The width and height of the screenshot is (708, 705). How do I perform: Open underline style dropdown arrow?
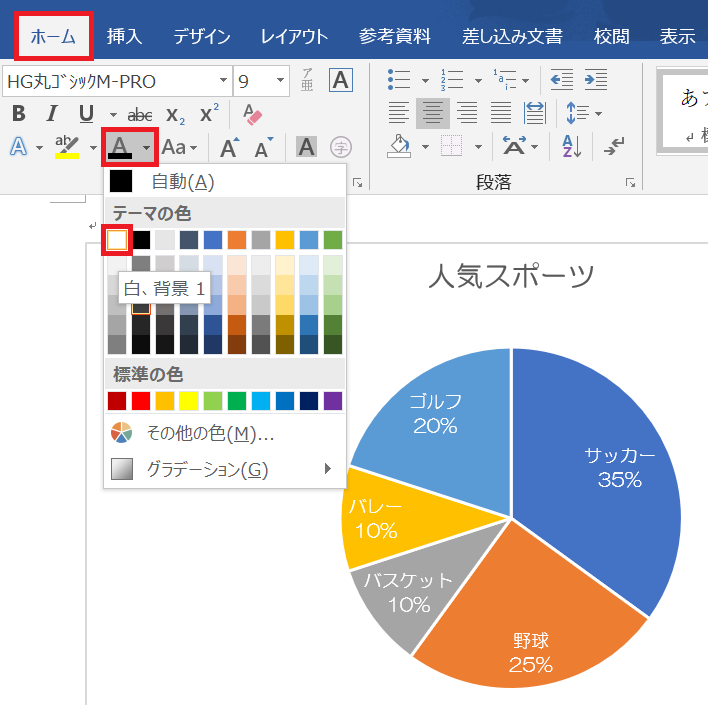click(x=113, y=115)
